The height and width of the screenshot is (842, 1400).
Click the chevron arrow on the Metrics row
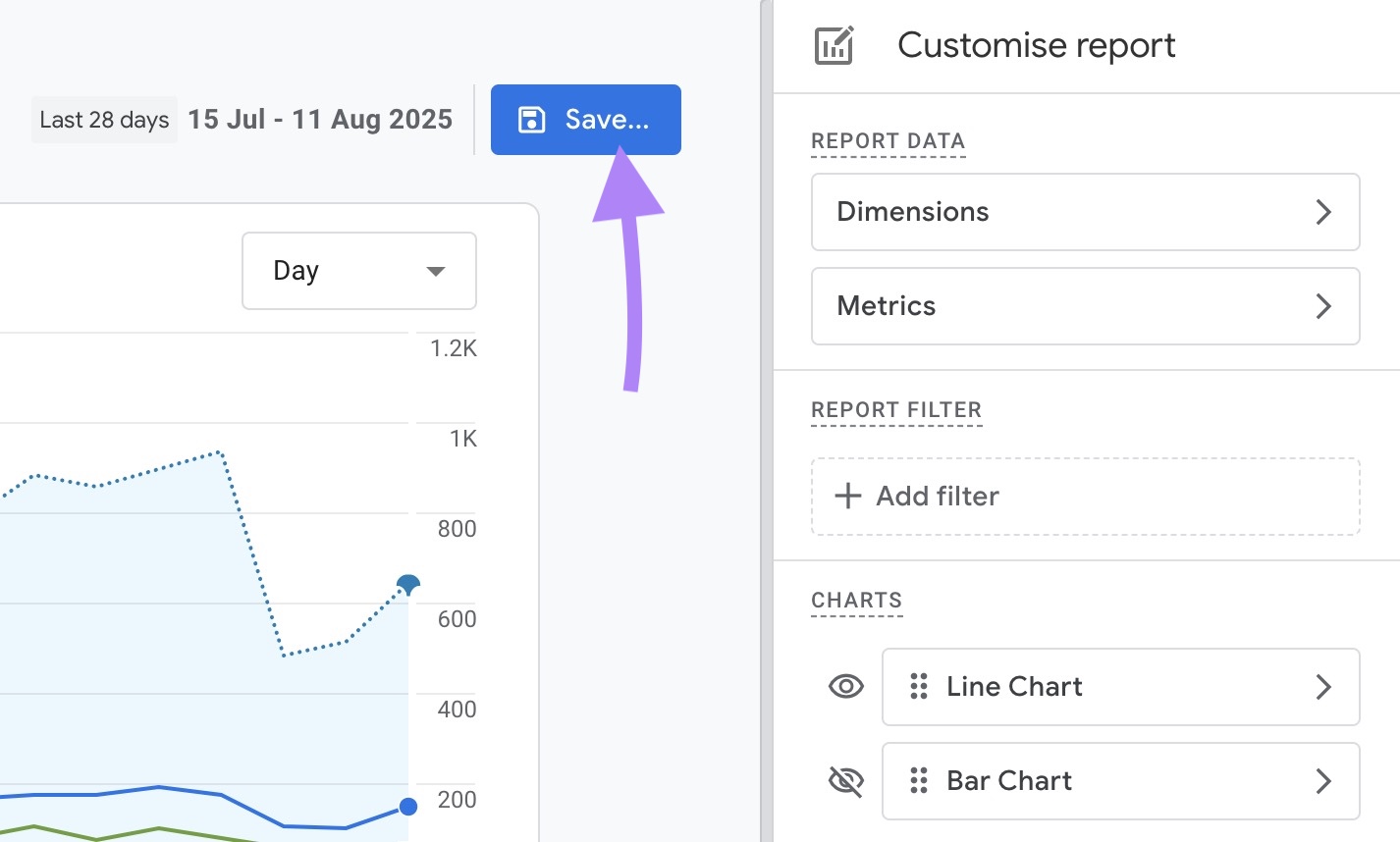(1323, 306)
